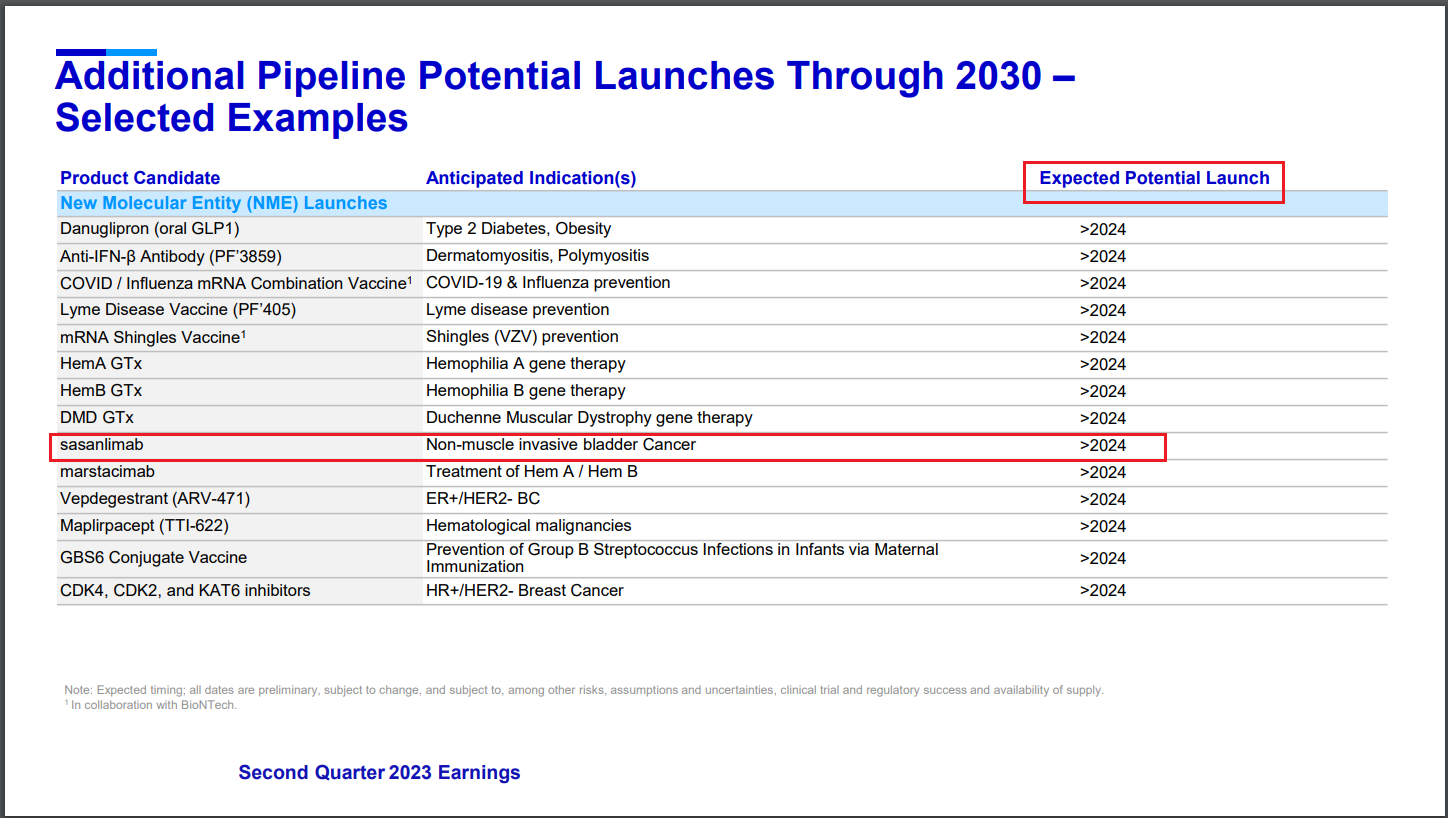Click the 'Danuglipron (oral GLP1)' product cell
The height and width of the screenshot is (818, 1448).
(x=150, y=229)
